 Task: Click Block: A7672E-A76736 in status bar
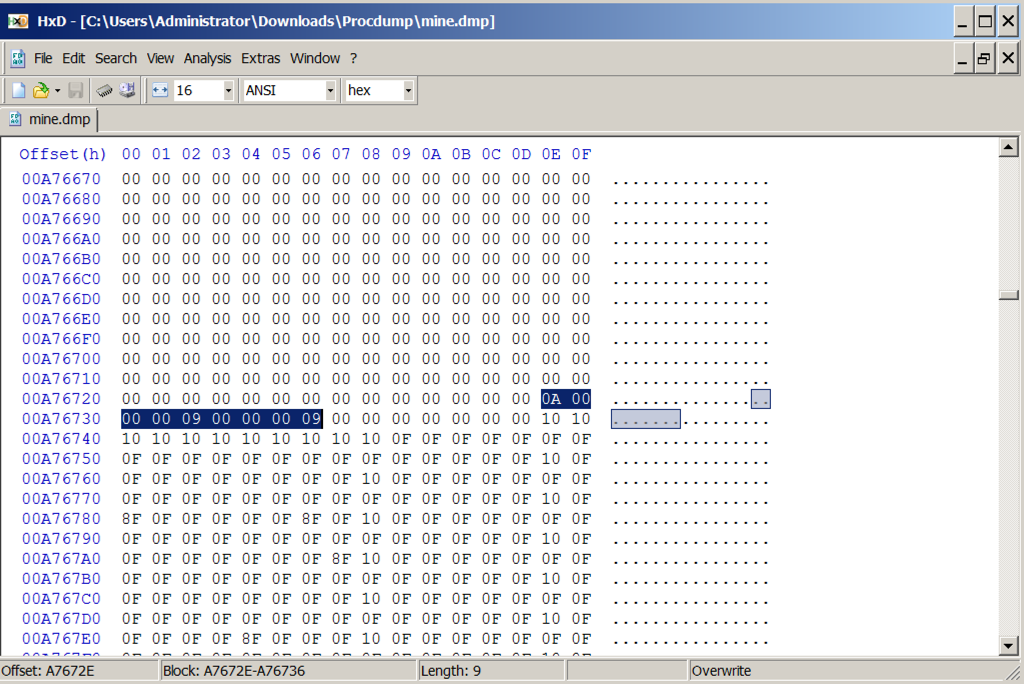pyautogui.click(x=233, y=671)
